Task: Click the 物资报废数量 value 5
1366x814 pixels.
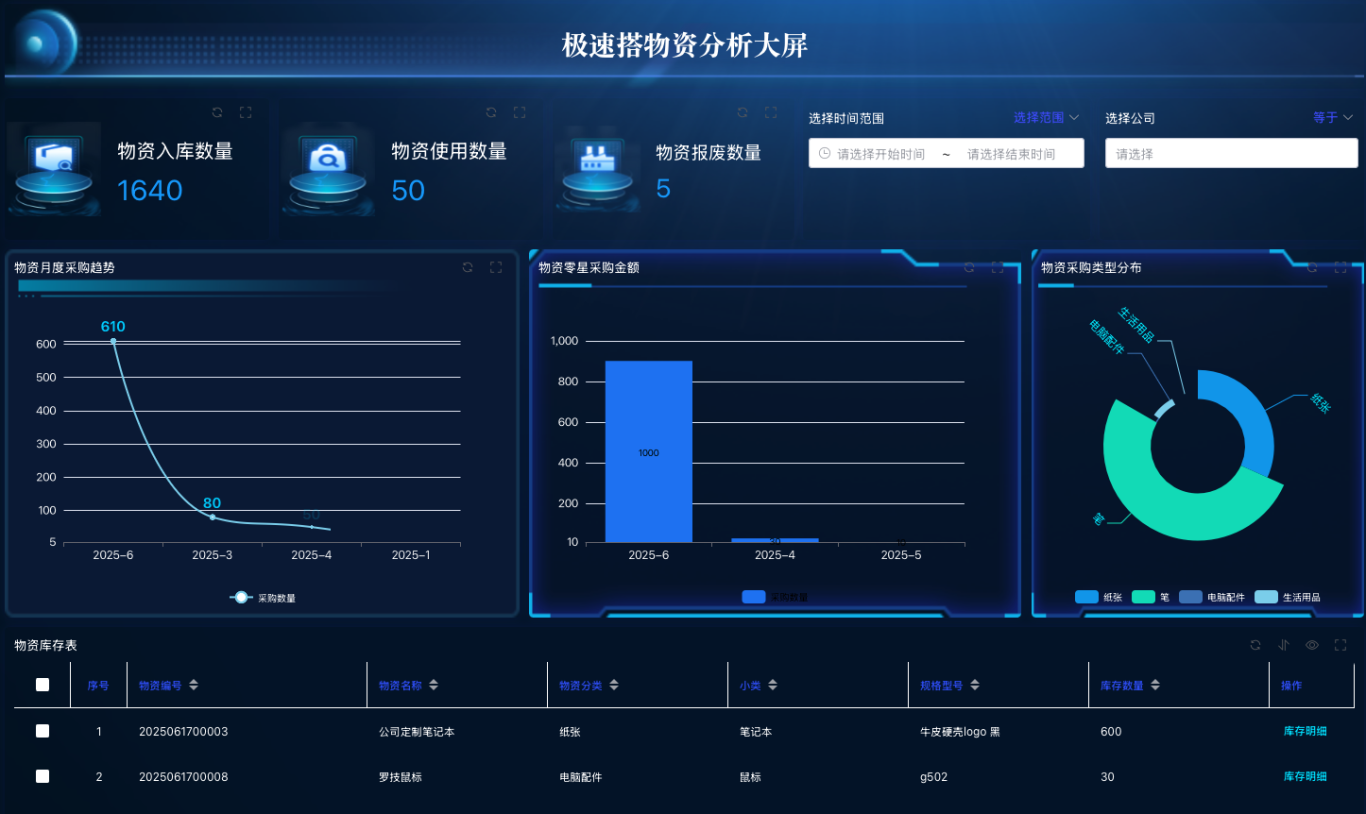Action: [x=663, y=189]
